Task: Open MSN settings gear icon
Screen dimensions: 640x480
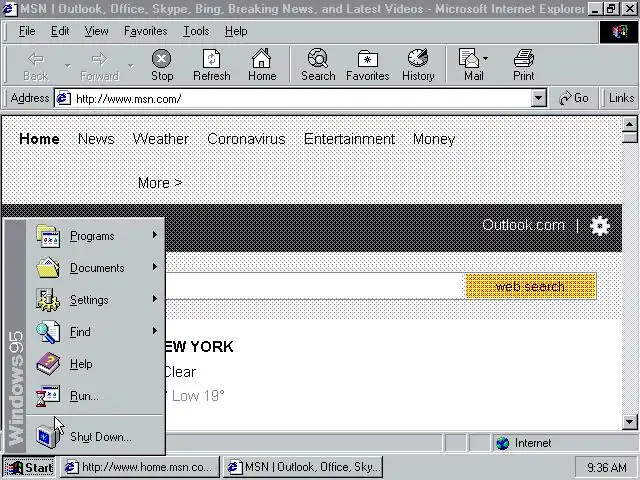Action: [x=600, y=226]
